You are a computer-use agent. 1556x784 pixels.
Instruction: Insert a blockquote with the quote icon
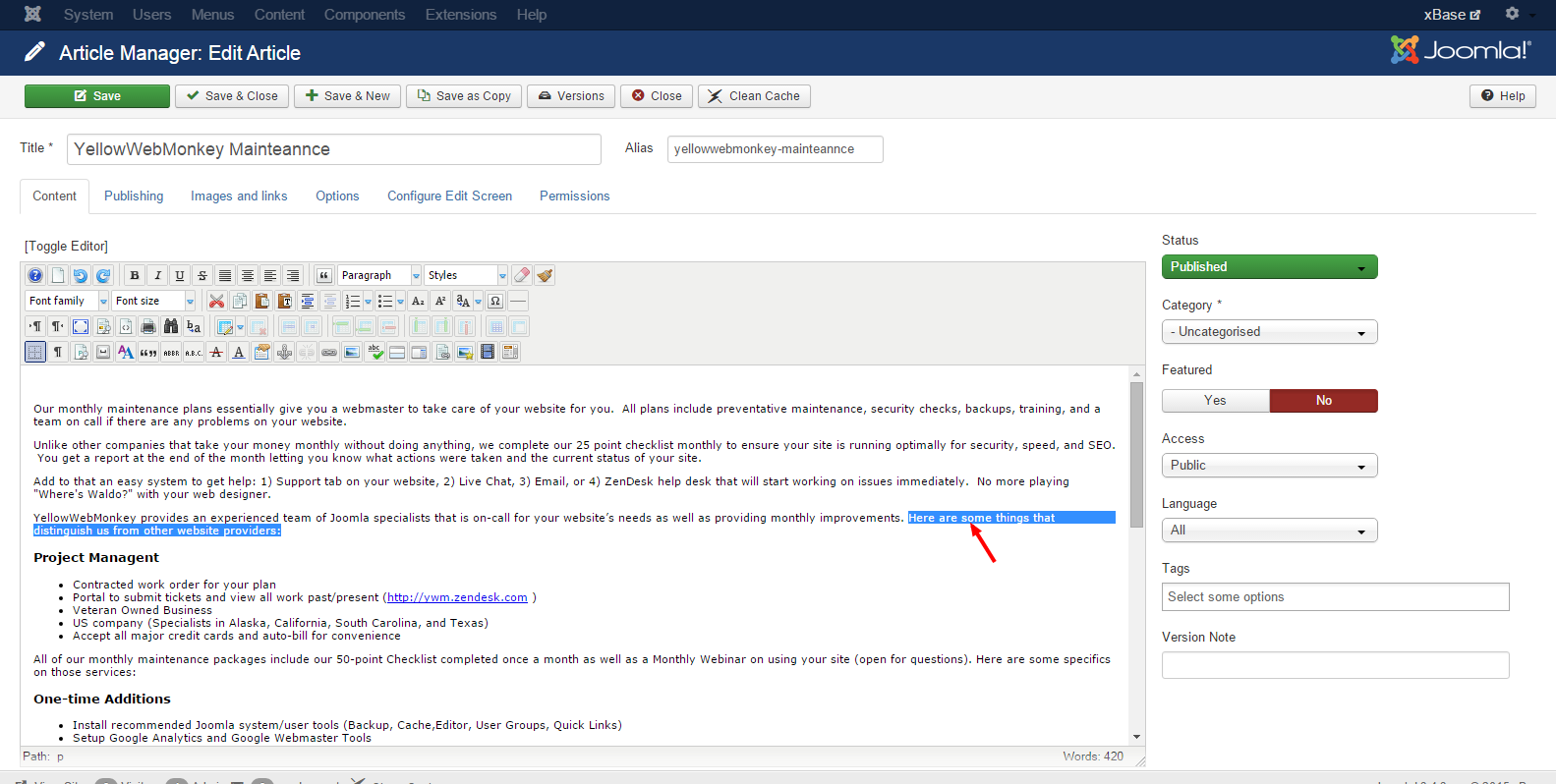pos(323,275)
